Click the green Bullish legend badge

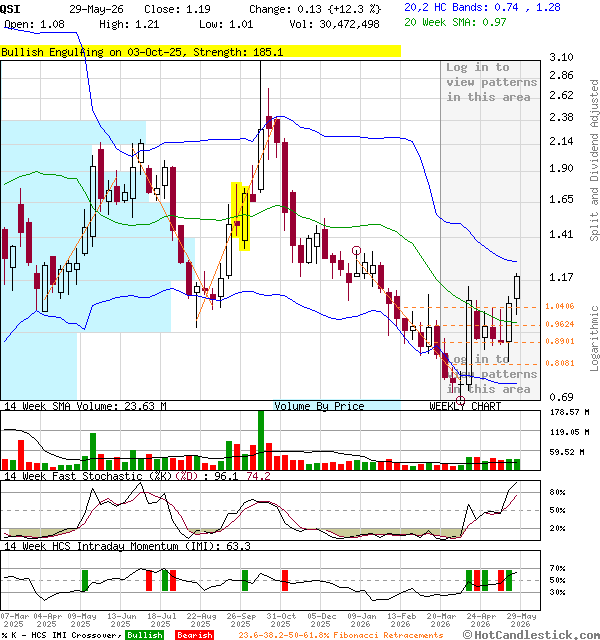[x=144, y=635]
